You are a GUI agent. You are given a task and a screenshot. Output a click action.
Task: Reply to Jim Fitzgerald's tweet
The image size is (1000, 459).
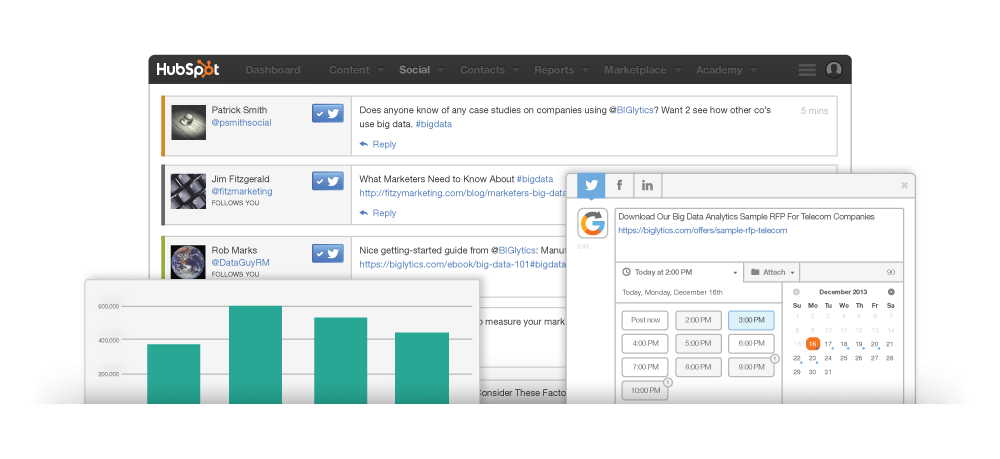coord(378,213)
